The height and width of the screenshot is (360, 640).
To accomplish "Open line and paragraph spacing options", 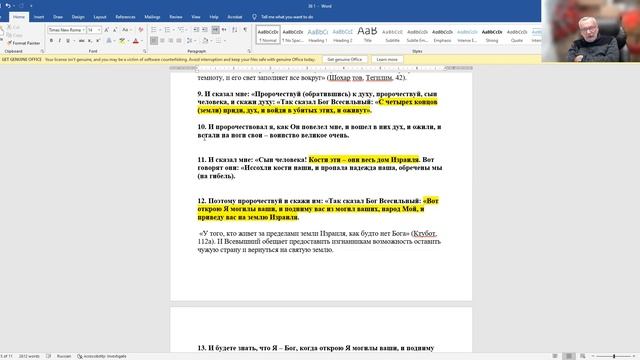I will [190, 41].
